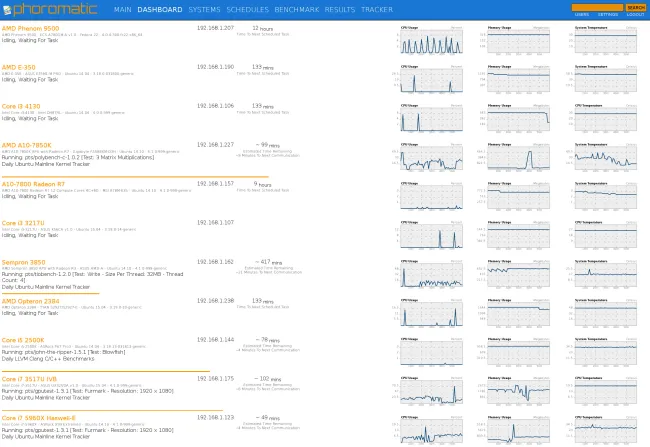View Core i3 3217U Memory Usage graph
This screenshot has height=447, width=650.
[518, 236]
